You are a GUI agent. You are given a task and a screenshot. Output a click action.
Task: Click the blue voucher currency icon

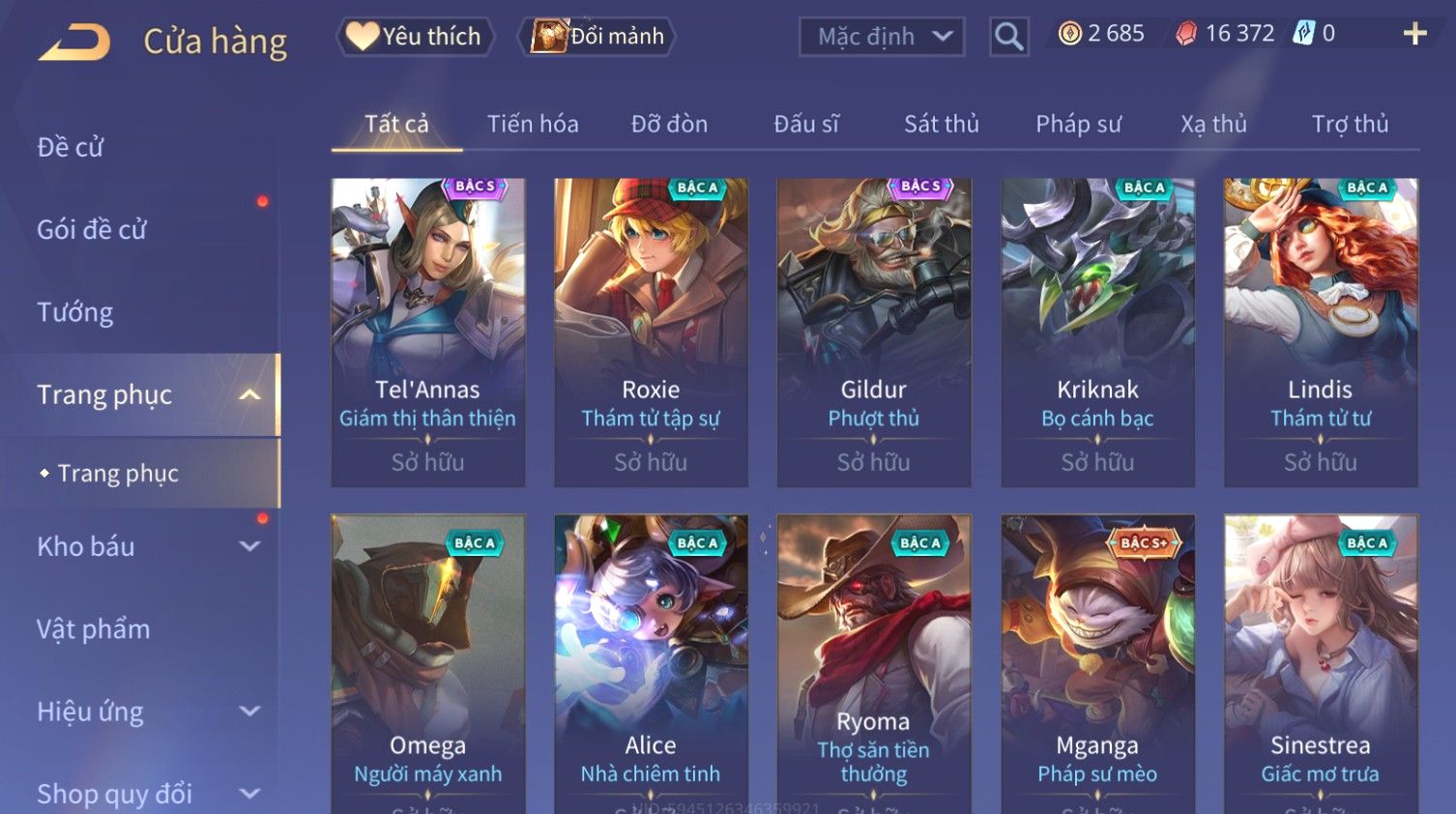pos(1304,34)
